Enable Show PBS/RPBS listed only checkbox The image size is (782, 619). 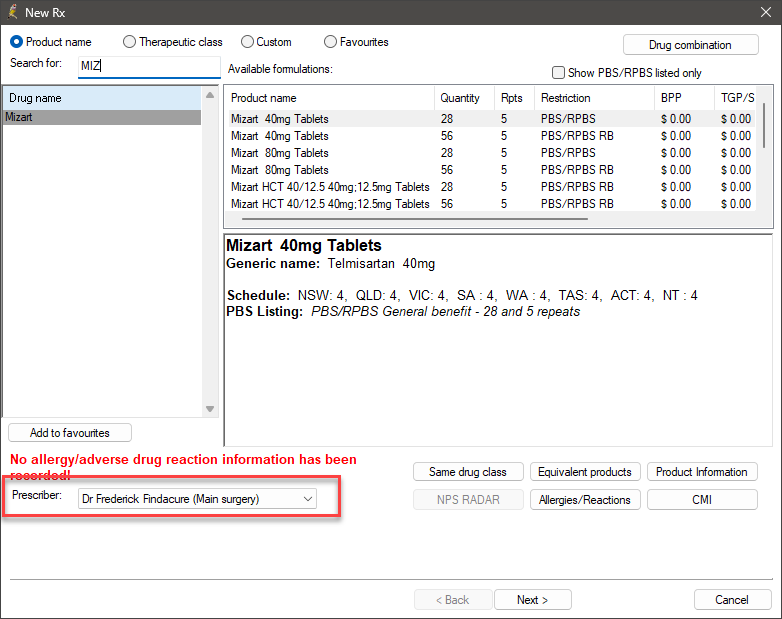559,73
